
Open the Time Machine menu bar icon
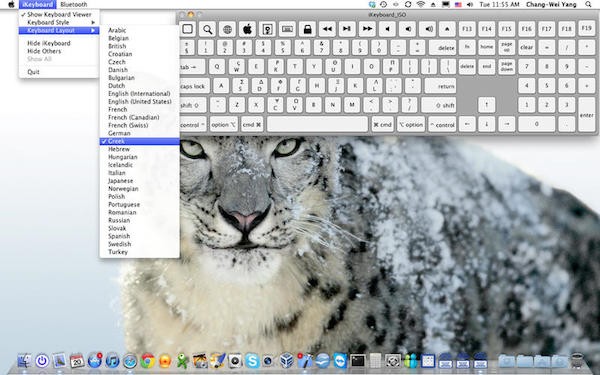click(x=383, y=4)
